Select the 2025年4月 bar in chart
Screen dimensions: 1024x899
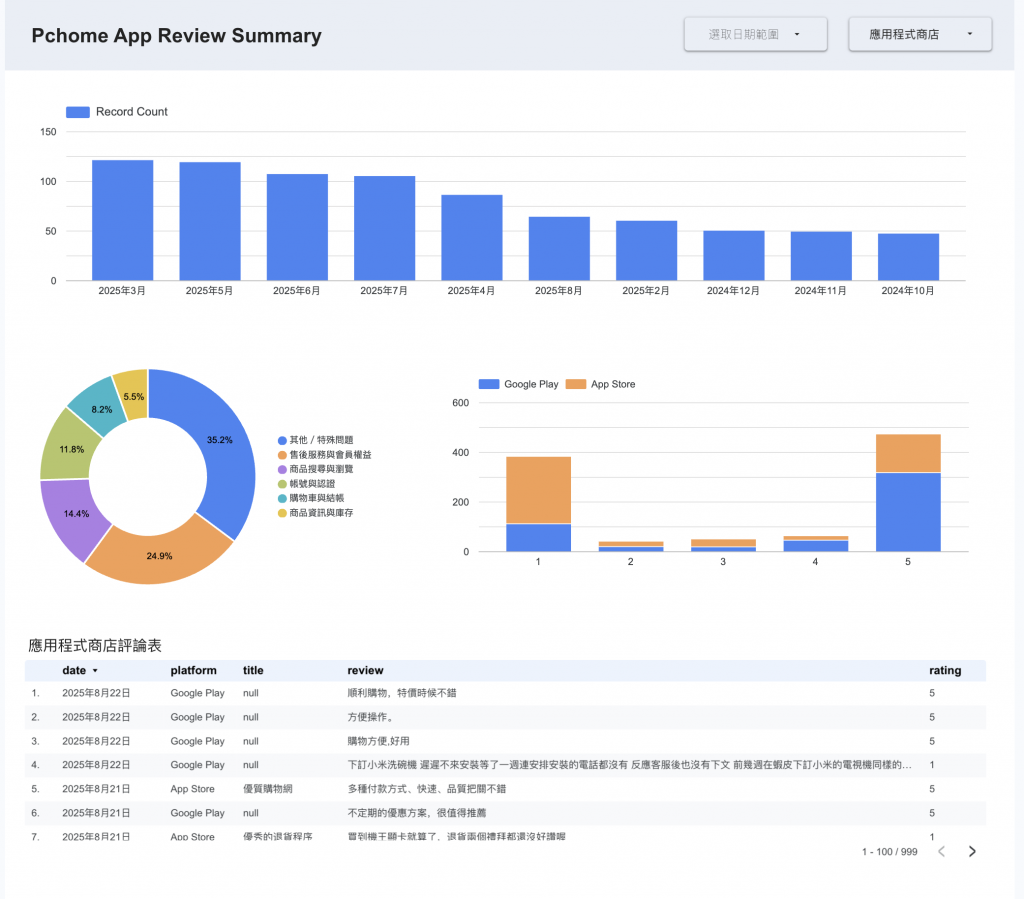[472, 238]
